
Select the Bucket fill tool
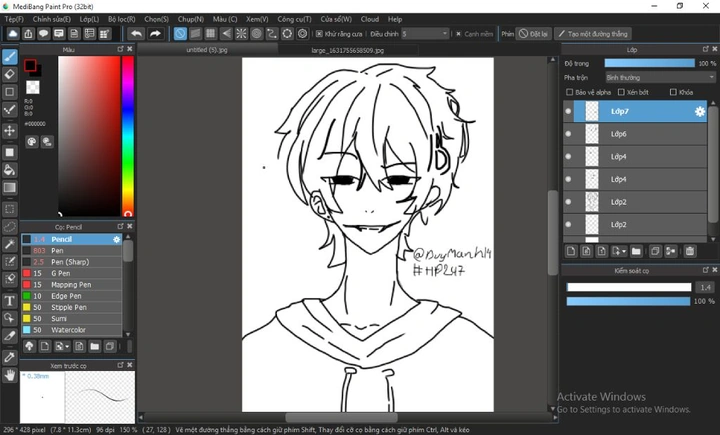click(10, 170)
